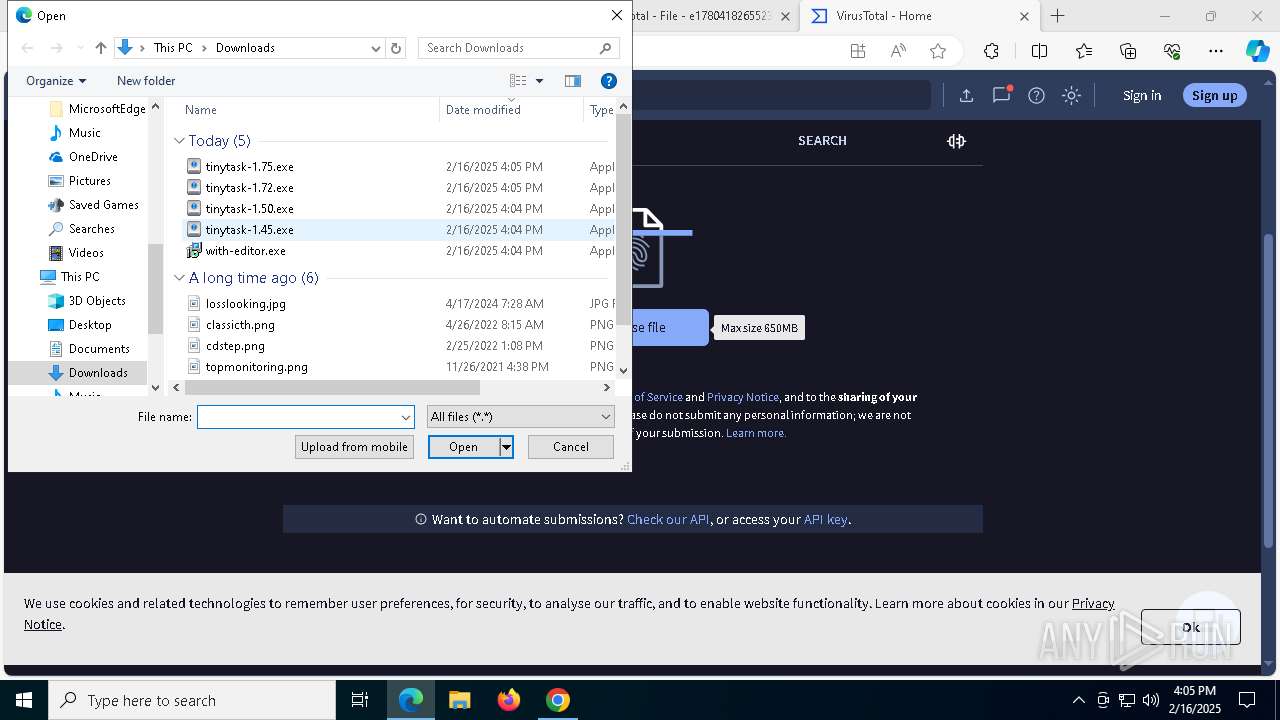The image size is (1280, 720).
Task: Open Music folder in navigation tree
Action: pyautogui.click(x=85, y=133)
